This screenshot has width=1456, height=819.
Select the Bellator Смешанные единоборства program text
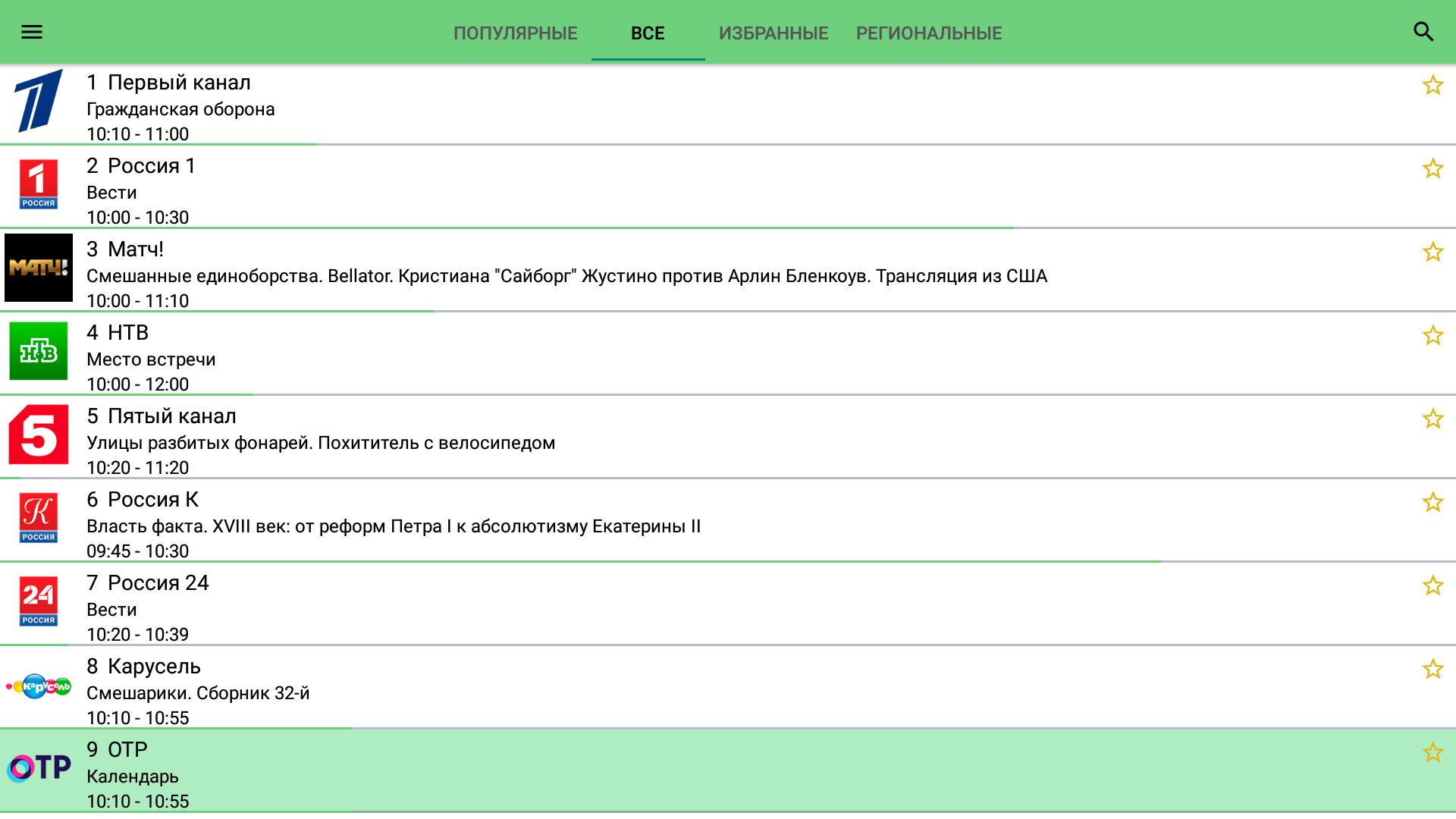(x=566, y=277)
